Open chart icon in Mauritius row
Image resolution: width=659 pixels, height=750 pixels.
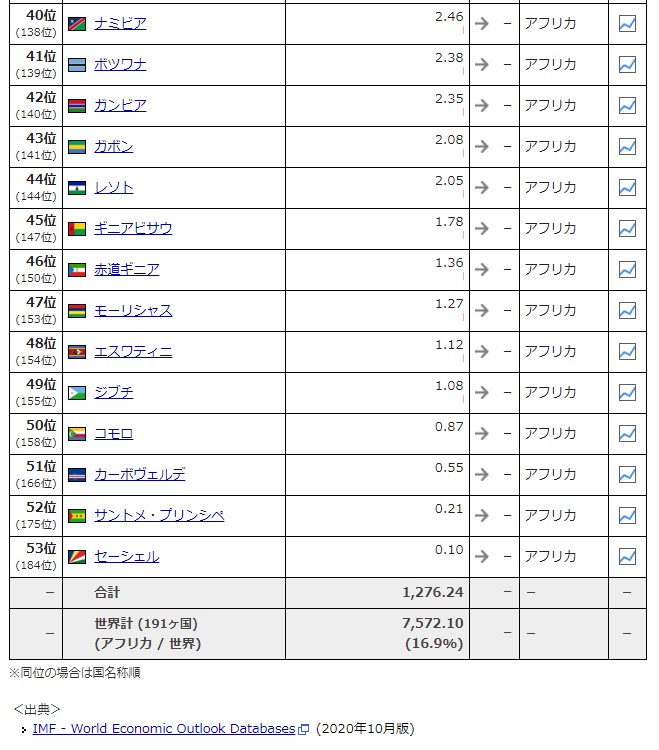[x=627, y=310]
